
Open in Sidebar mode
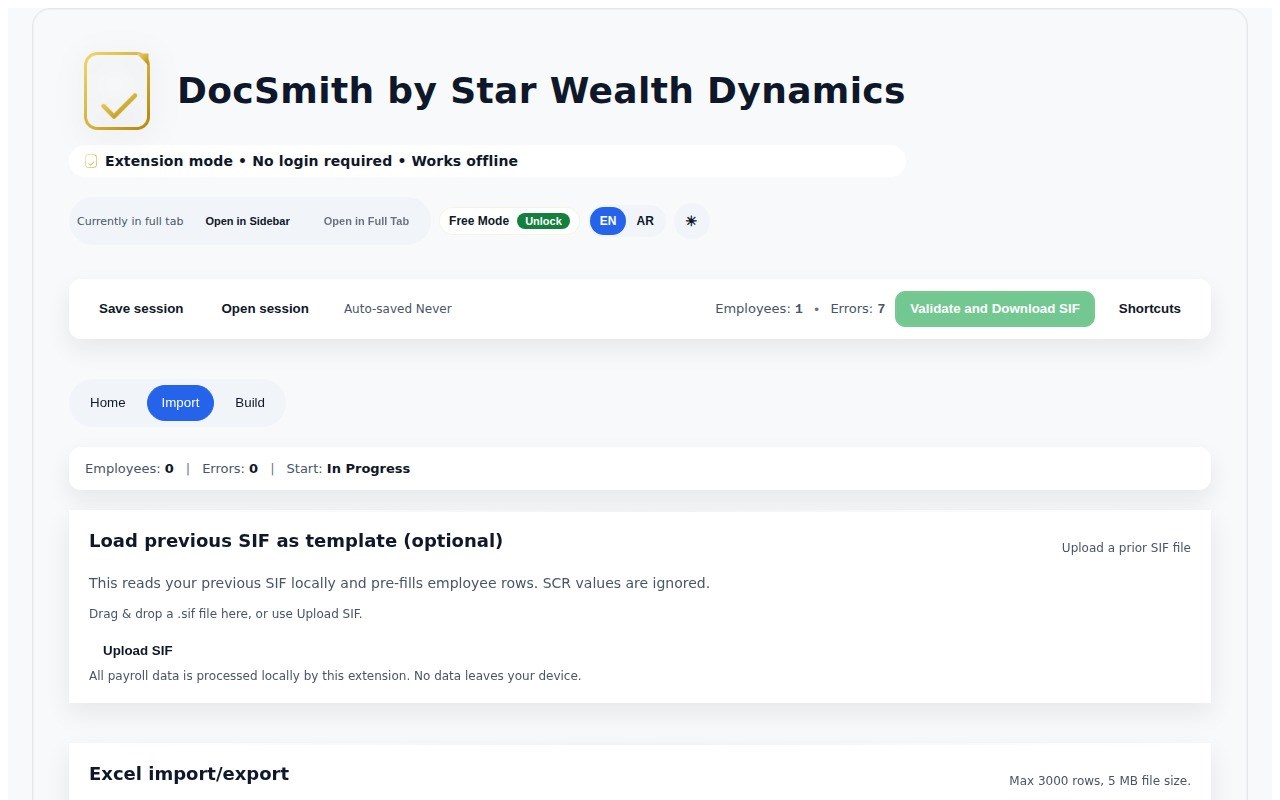pyautogui.click(x=247, y=221)
